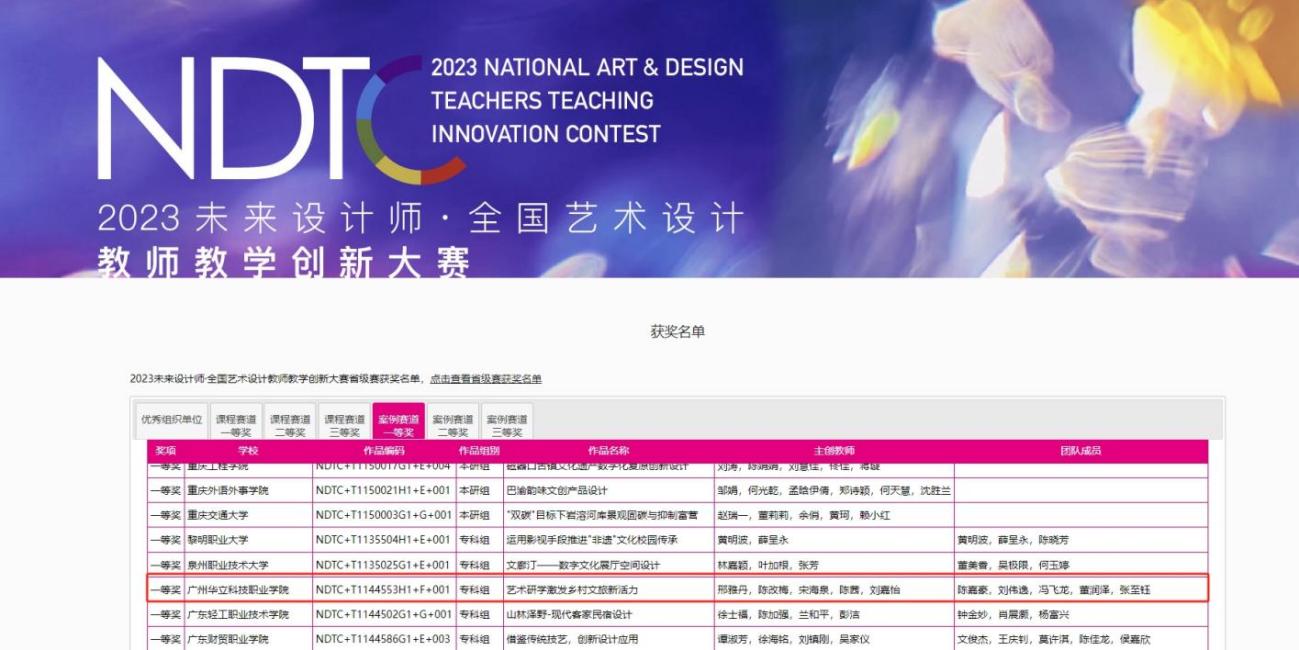The width and height of the screenshot is (1299, 650).
Task: Click the active 案例赛道 一等奖 tab
Action: [398, 425]
